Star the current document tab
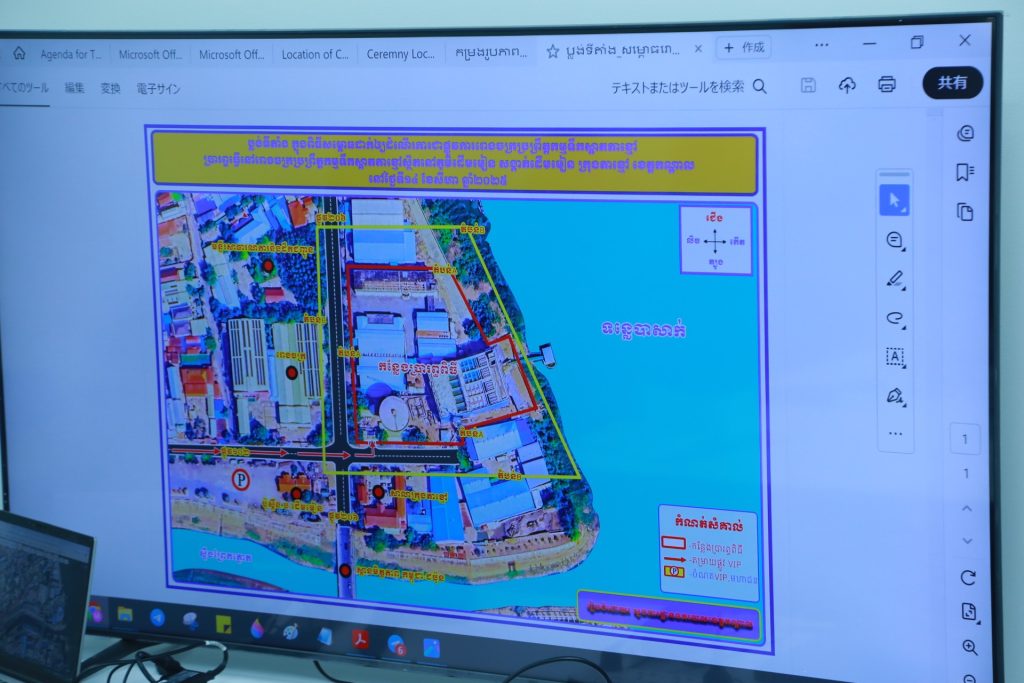The image size is (1024, 683). click(x=551, y=49)
